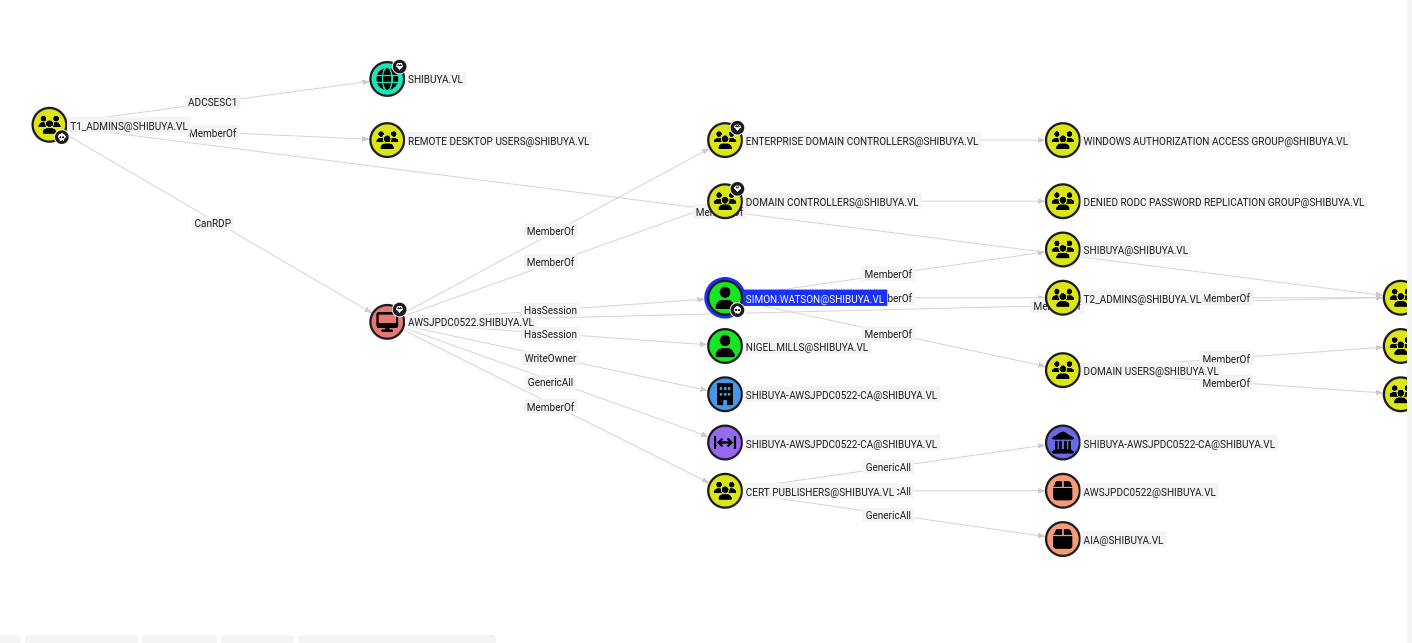The width and height of the screenshot is (1412, 643).
Task: Click the Denied RODC Password Replication Group node
Action: (1063, 201)
